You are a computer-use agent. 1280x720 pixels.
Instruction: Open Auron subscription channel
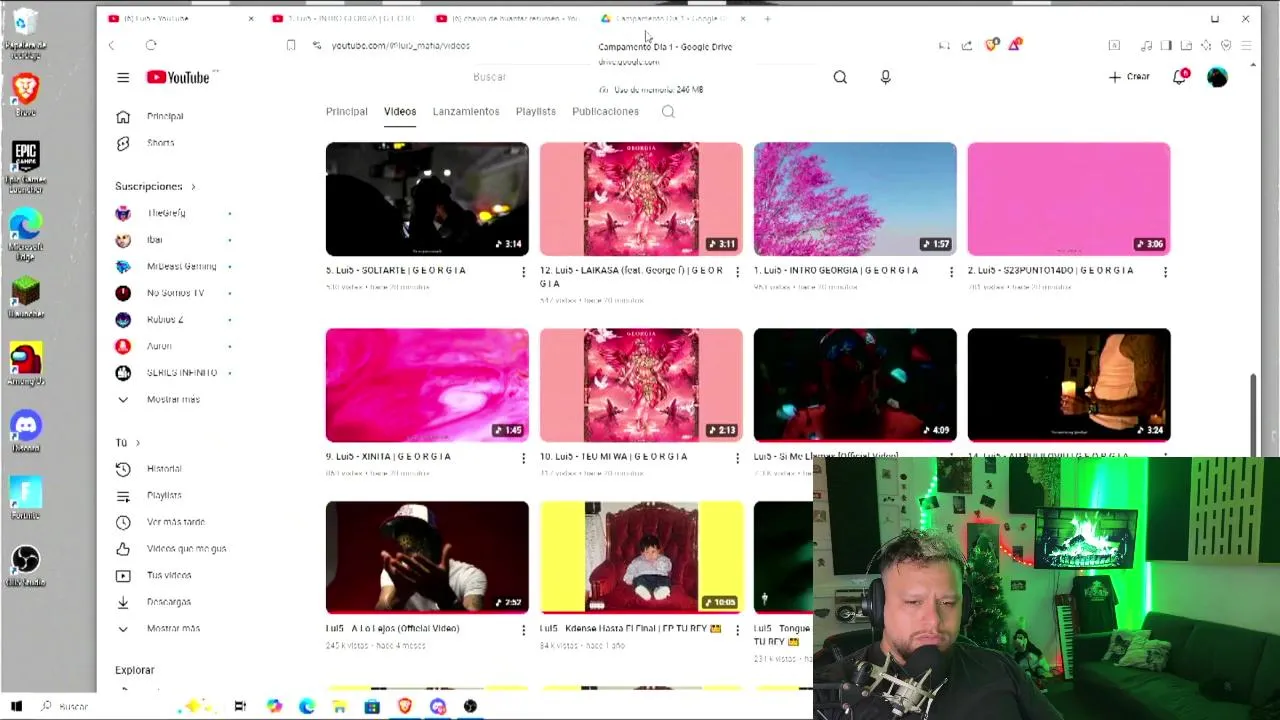tap(159, 346)
